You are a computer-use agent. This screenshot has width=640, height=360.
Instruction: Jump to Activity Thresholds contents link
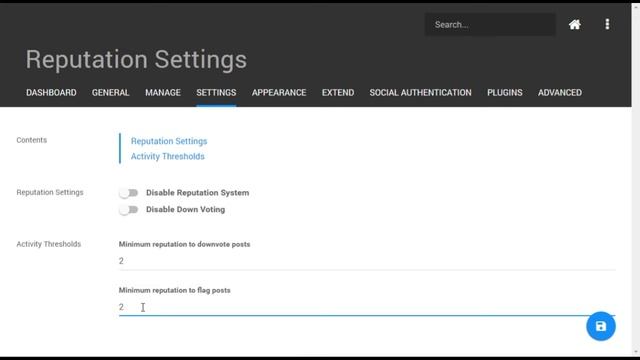click(167, 156)
